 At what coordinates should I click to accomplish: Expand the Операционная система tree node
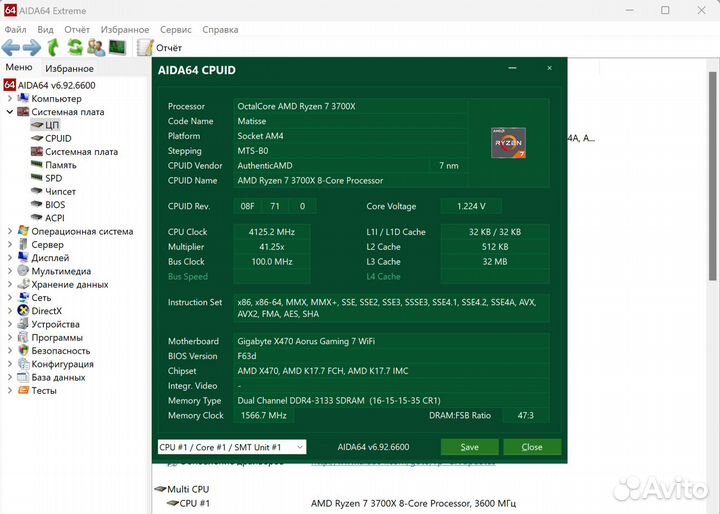(10, 231)
